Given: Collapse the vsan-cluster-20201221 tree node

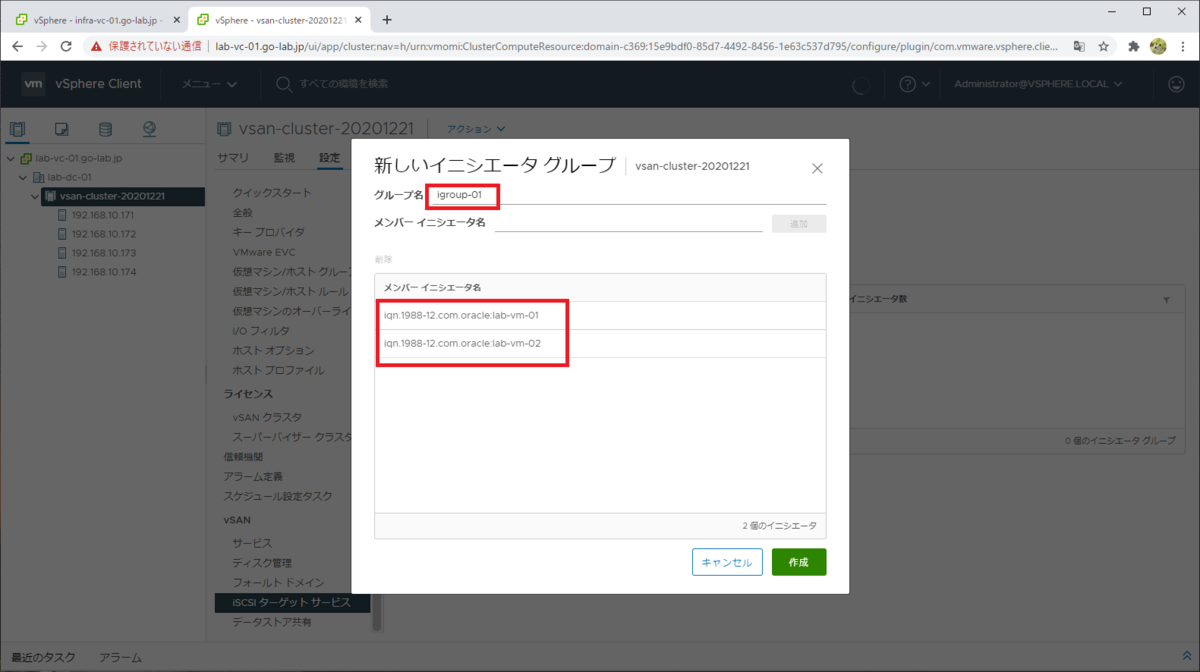Looking at the screenshot, I should pyautogui.click(x=36, y=196).
